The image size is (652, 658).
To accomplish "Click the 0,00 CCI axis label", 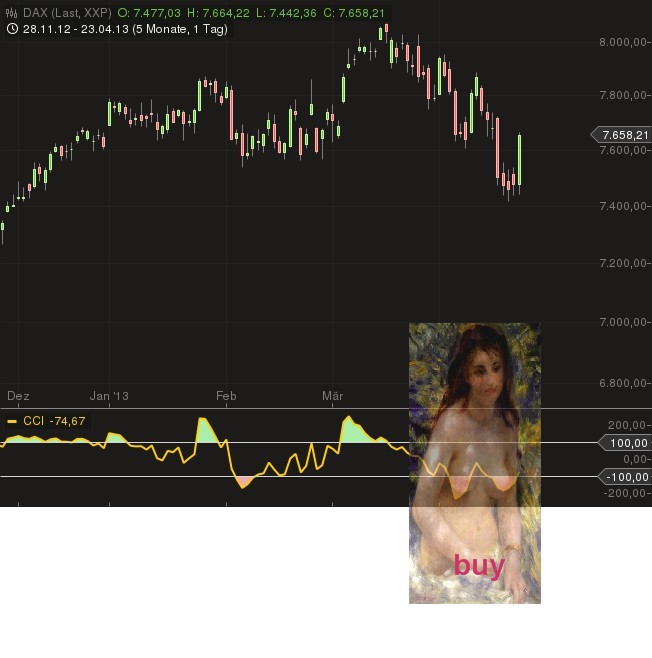I will coord(634,460).
